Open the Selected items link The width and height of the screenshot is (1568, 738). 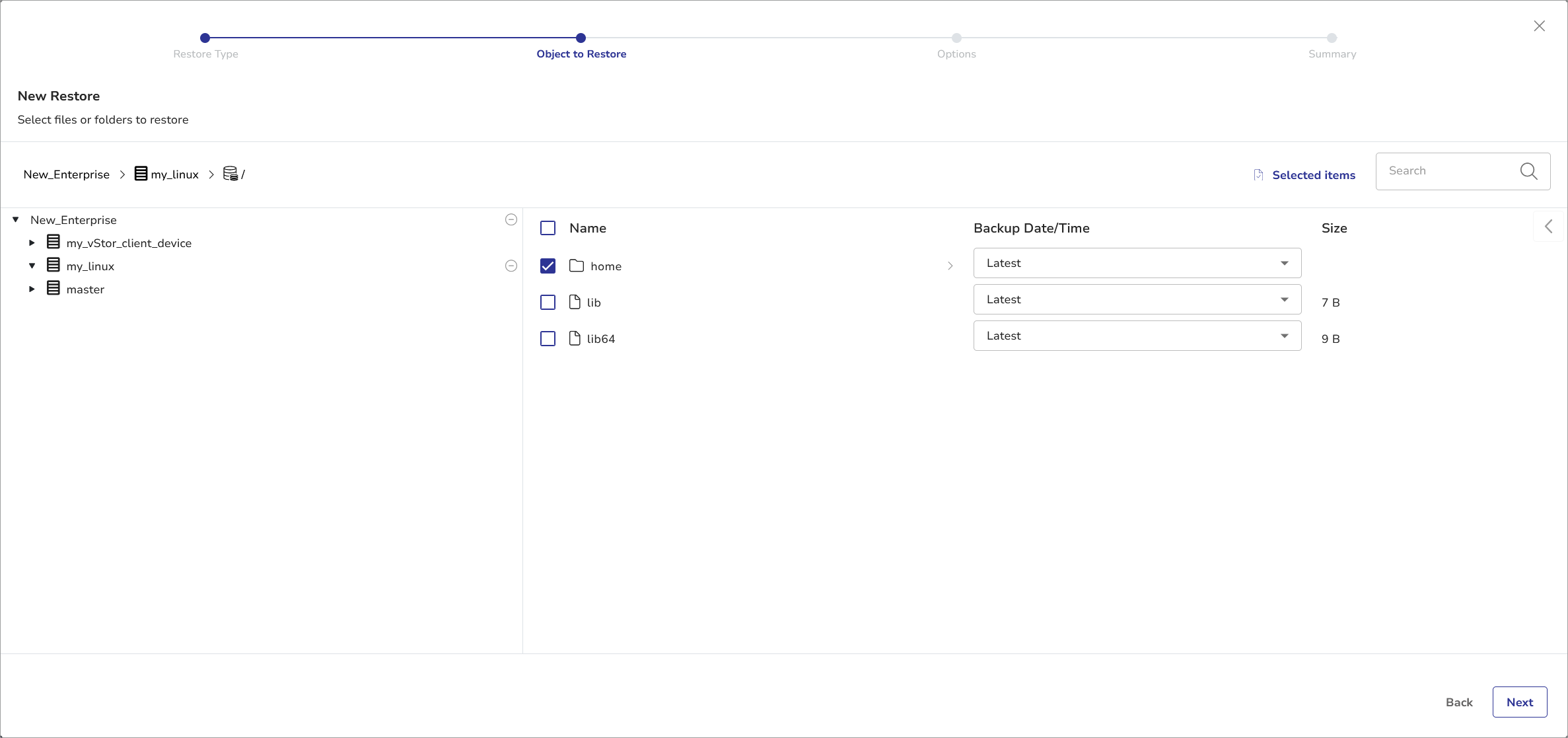1313,175
